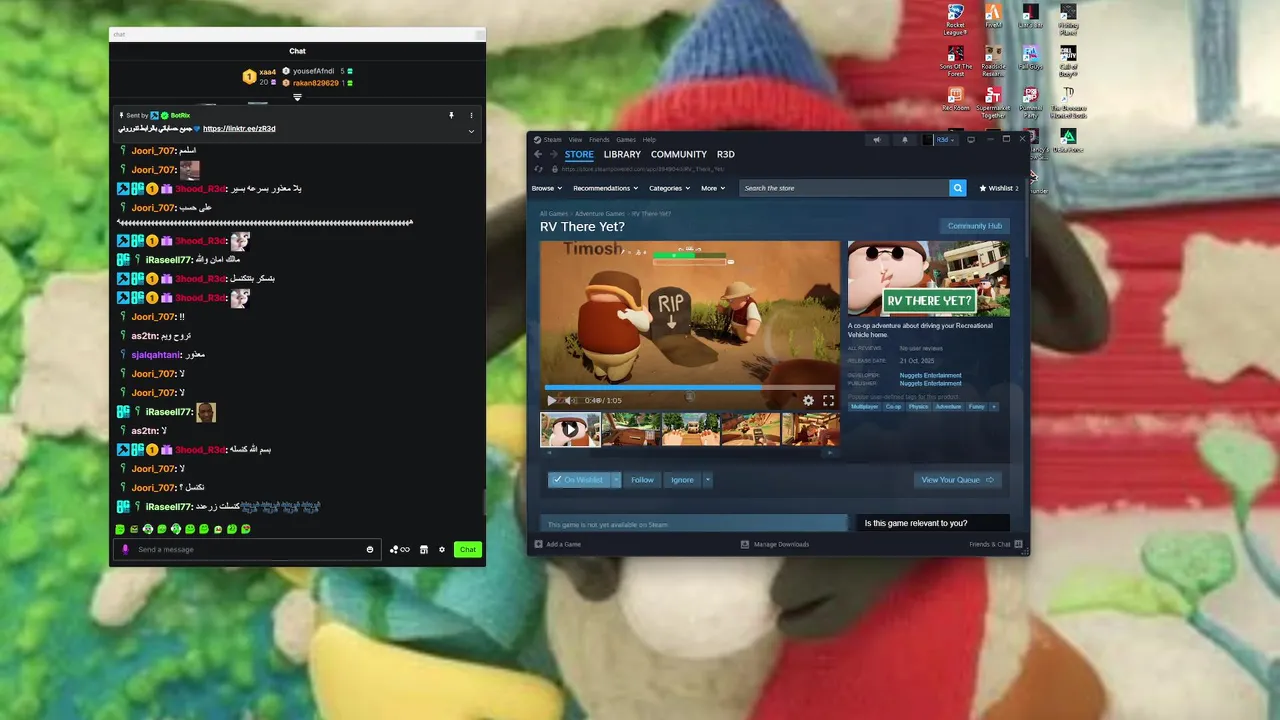Click the first emote in quick emote row
This screenshot has width=1280, height=720.
coord(120,529)
